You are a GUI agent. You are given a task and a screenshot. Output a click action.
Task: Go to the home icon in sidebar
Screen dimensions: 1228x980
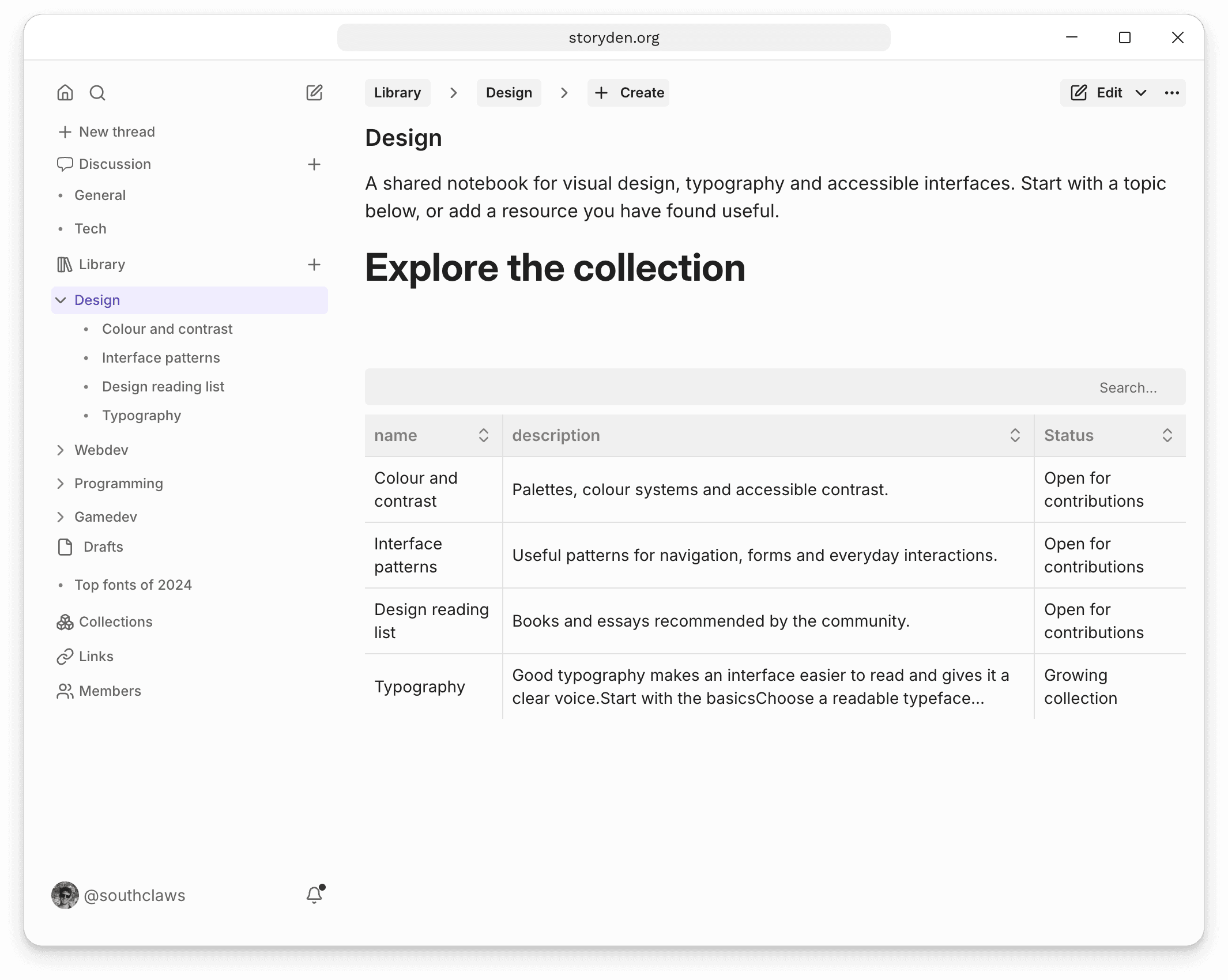click(65, 93)
